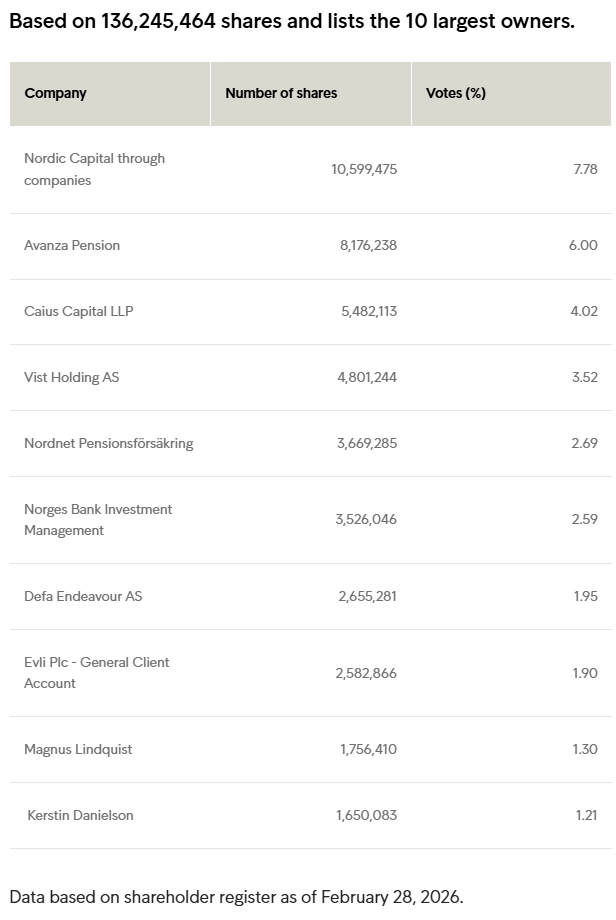Click the Company column header
This screenshot has height=920, width=616.
click(x=56, y=93)
